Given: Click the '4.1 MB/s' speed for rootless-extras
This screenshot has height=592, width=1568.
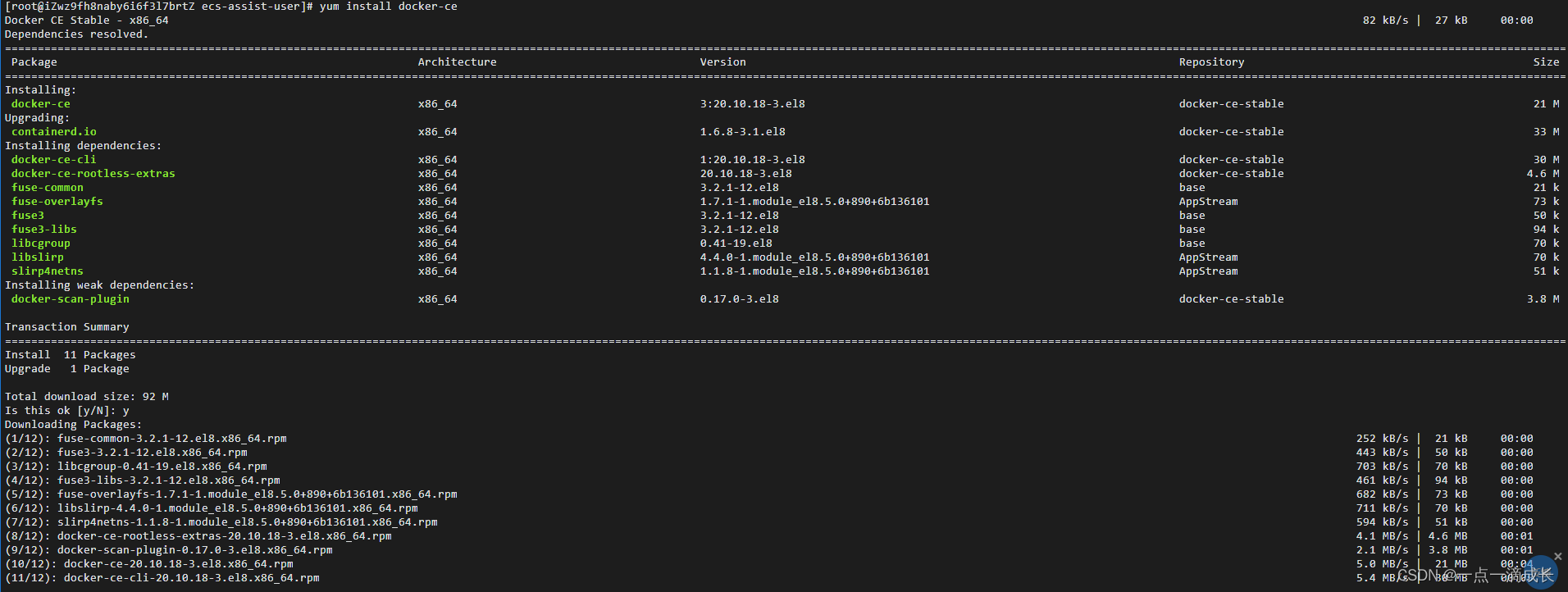Looking at the screenshot, I should [x=1383, y=536].
